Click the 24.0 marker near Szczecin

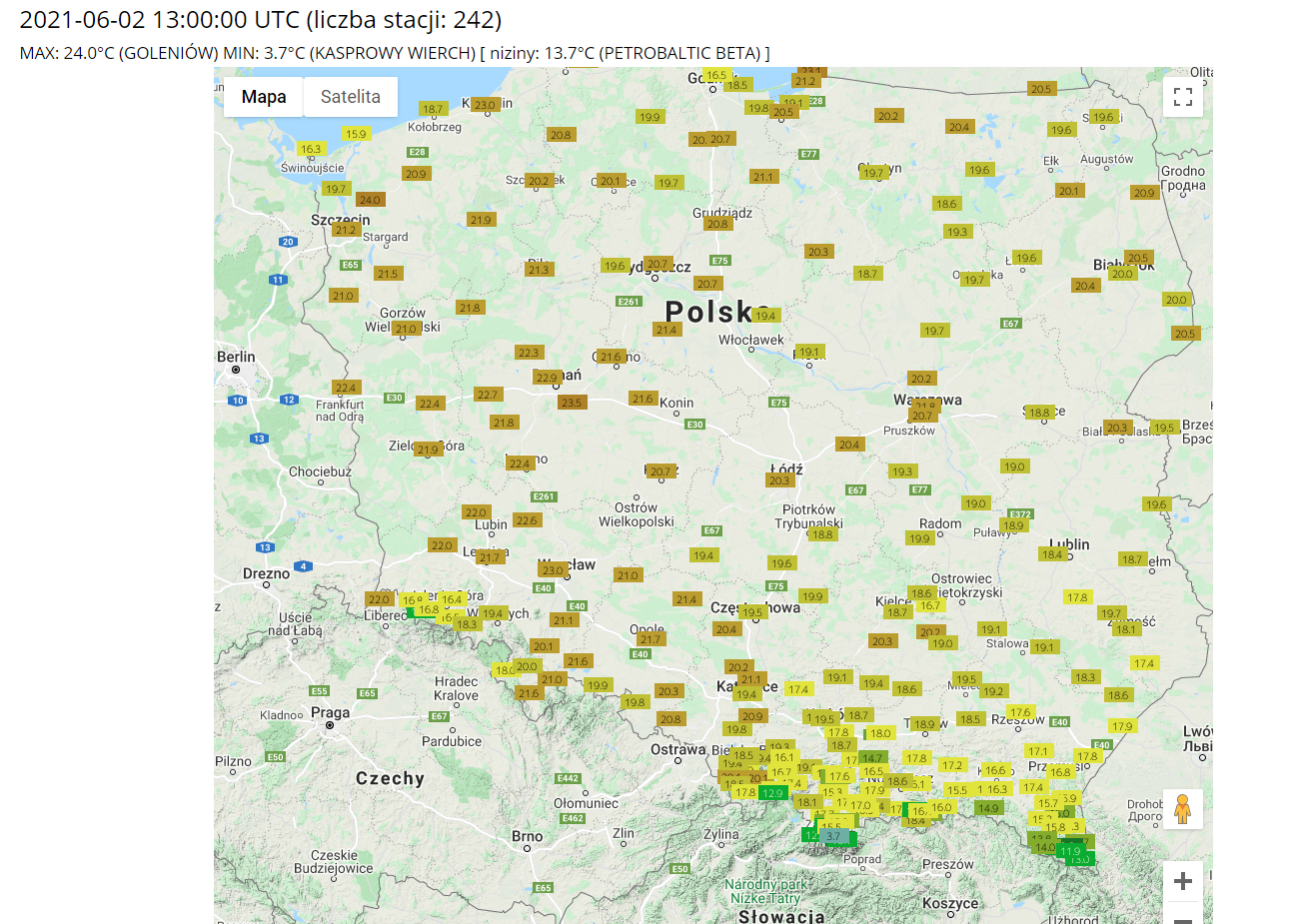click(x=370, y=200)
